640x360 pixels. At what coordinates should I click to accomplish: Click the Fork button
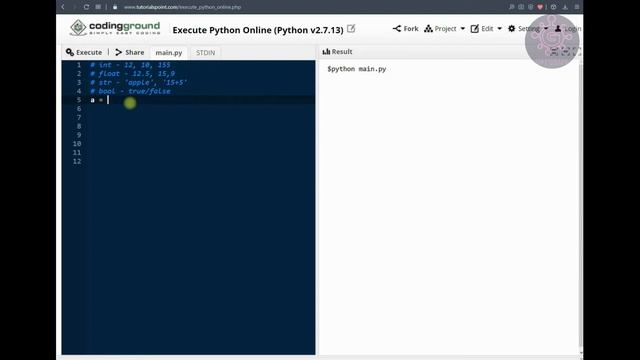click(405, 29)
